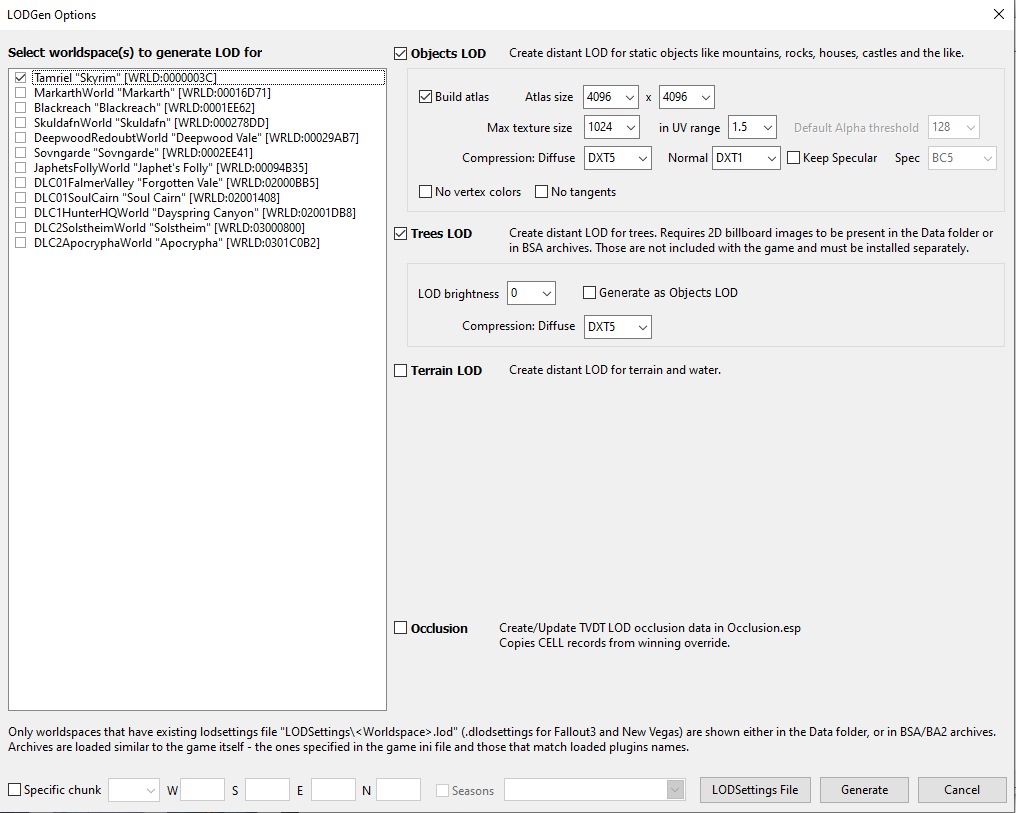This screenshot has height=813, width=1016.
Task: Click the W coordinate input field
Action: pyautogui.click(x=203, y=790)
